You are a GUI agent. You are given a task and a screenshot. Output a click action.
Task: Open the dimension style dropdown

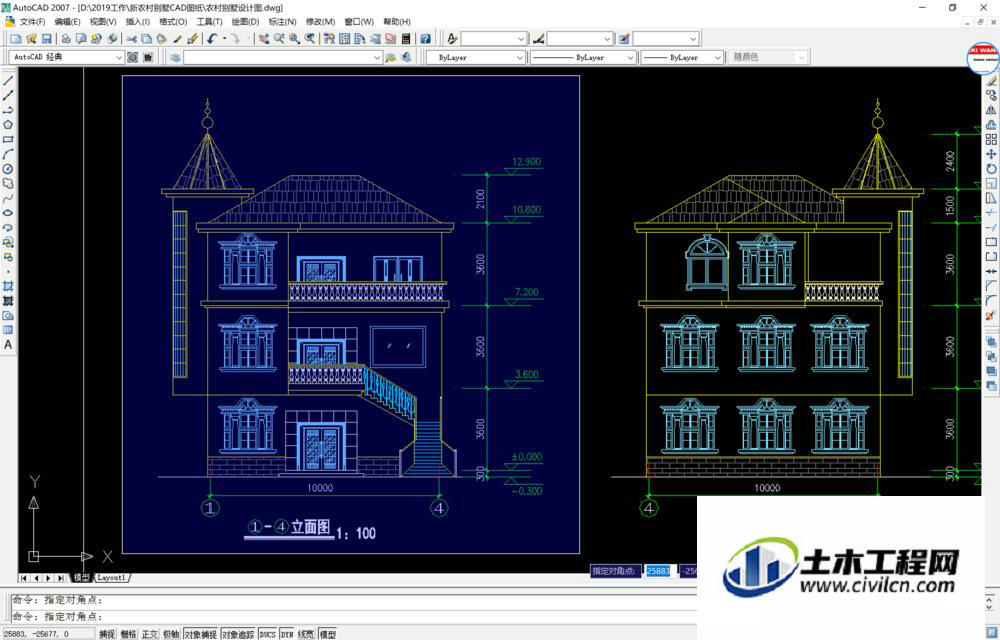tap(580, 39)
